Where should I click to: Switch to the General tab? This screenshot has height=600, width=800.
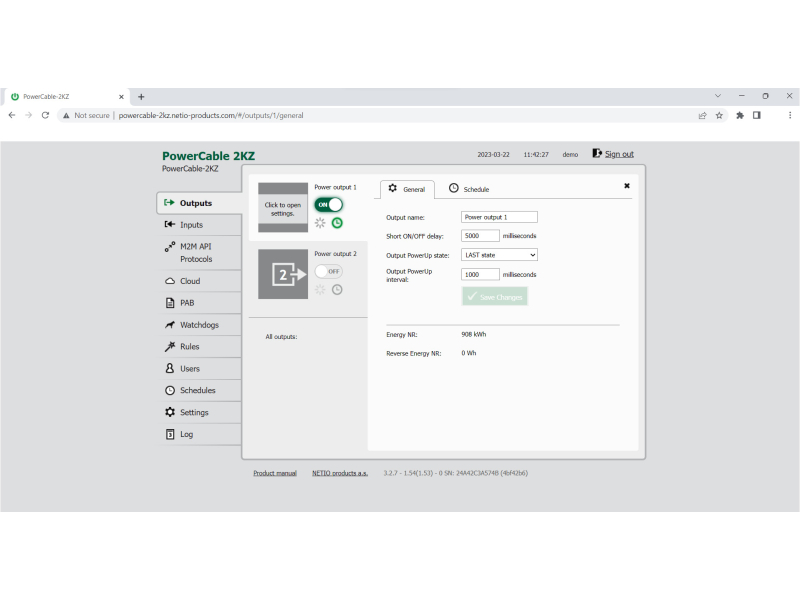[x=407, y=189]
